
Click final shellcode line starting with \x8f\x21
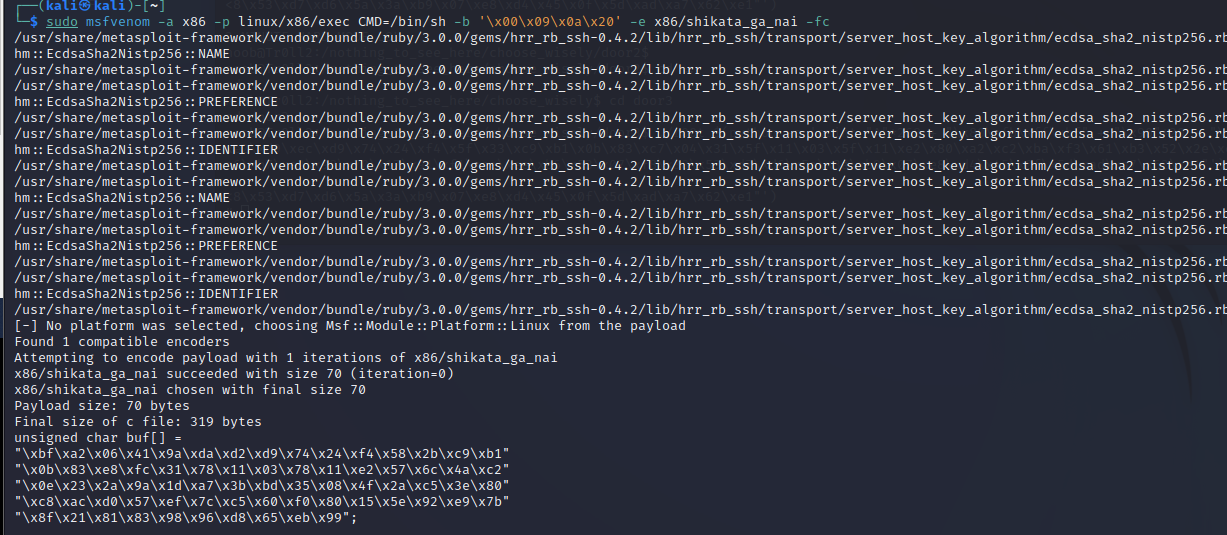(x=186, y=518)
